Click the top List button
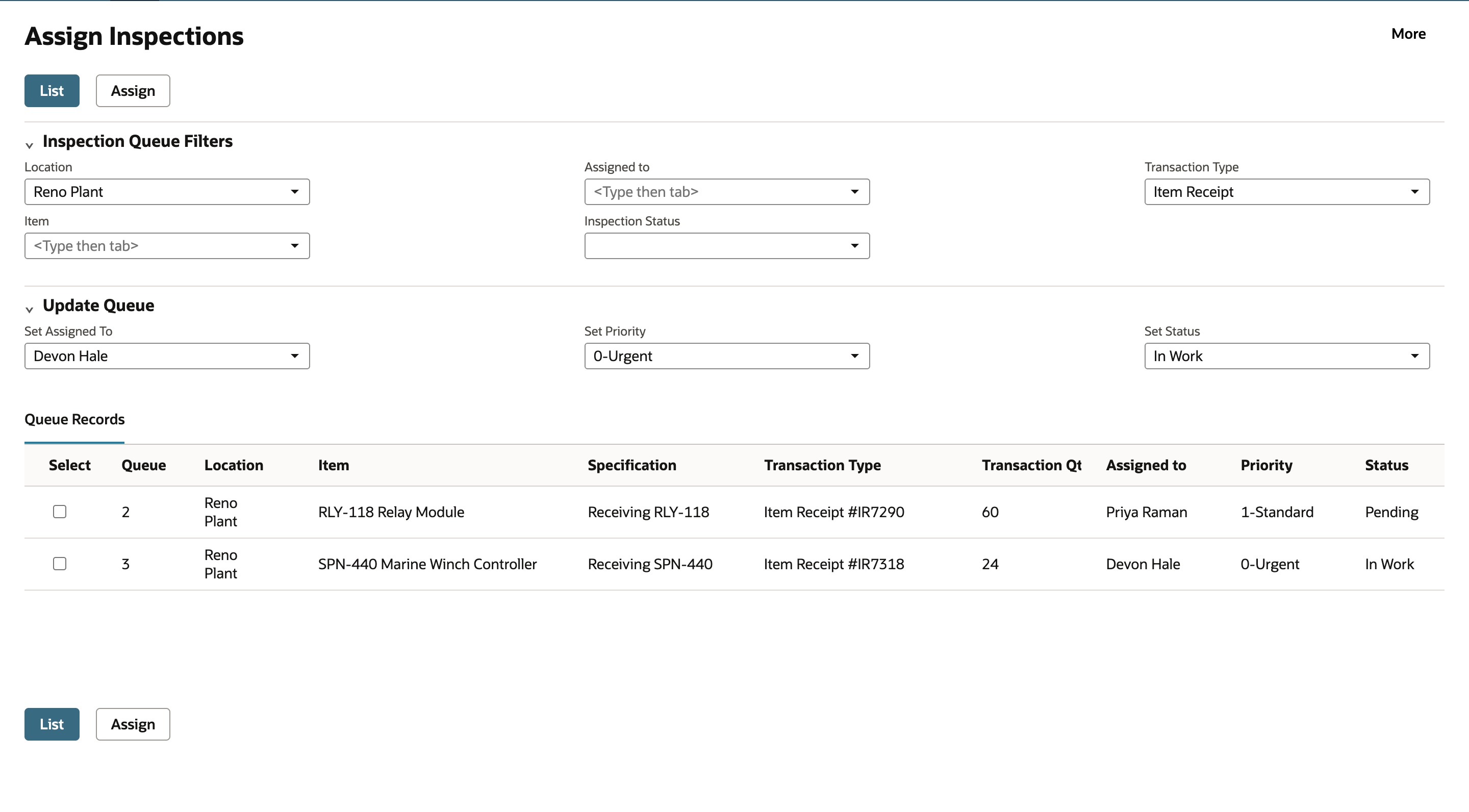 click(x=52, y=91)
